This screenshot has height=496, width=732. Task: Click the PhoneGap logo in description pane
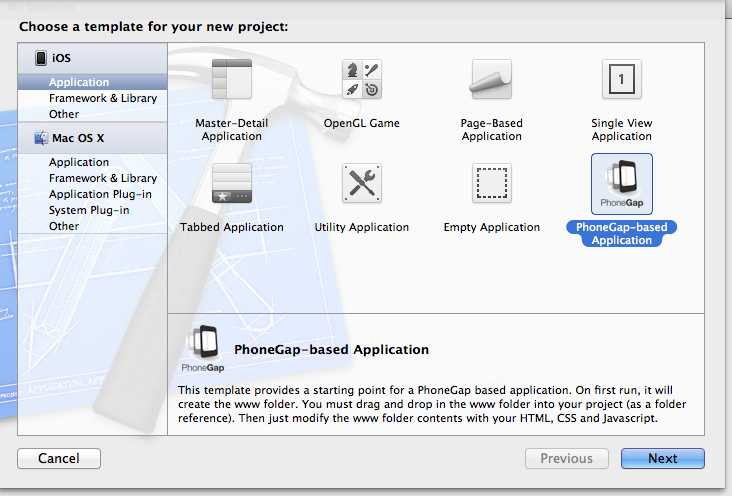203,348
